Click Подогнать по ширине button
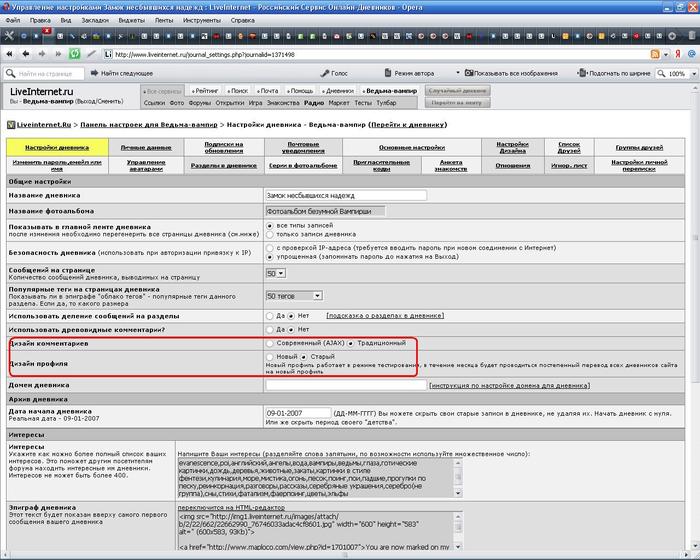Screen dimensions: 700x560 615,73
